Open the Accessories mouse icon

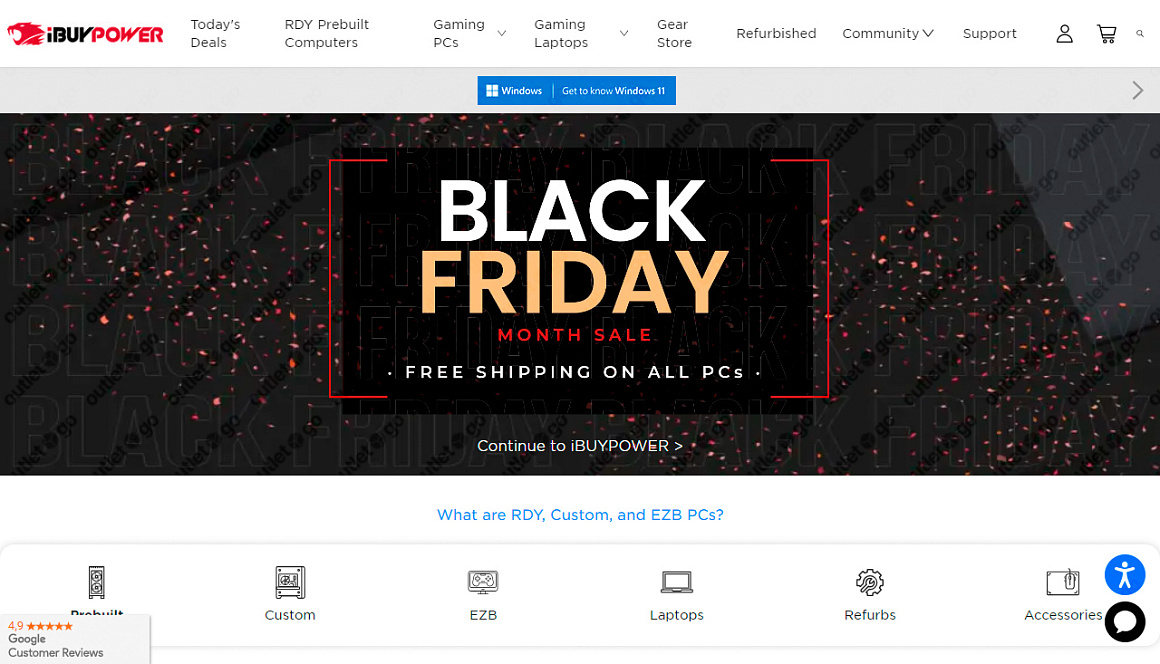1063,582
